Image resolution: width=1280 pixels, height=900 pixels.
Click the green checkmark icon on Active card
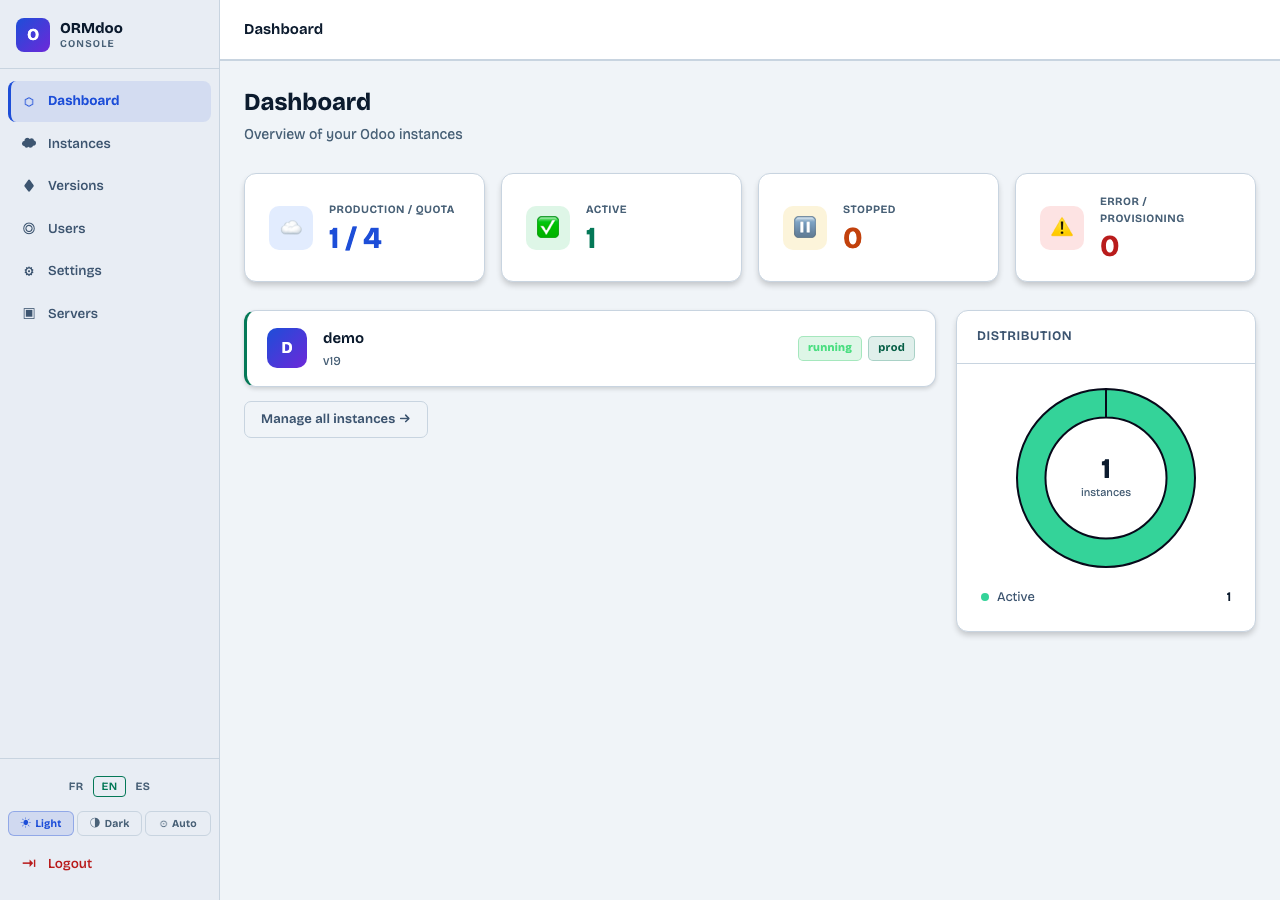548,228
